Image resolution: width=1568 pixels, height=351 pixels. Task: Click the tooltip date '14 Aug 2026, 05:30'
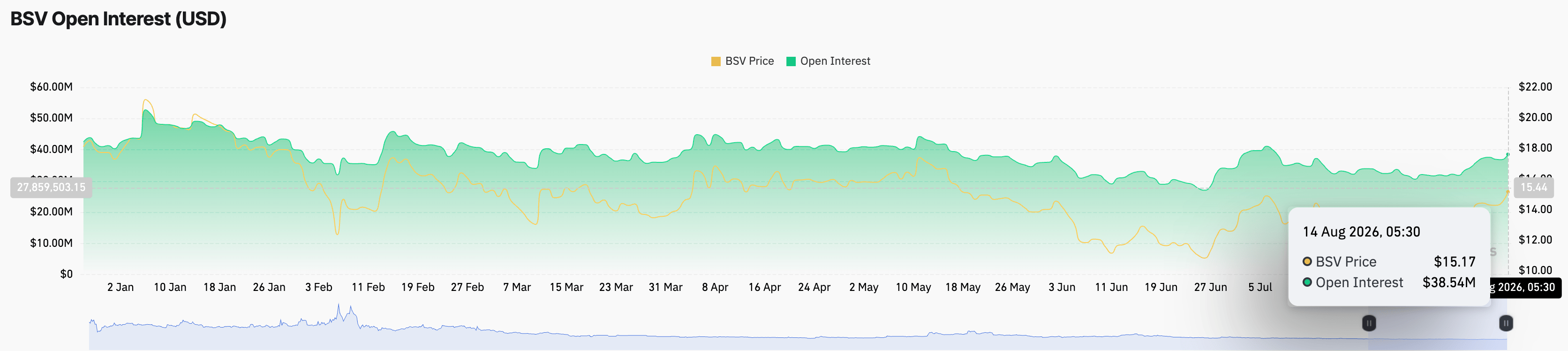coord(1361,231)
